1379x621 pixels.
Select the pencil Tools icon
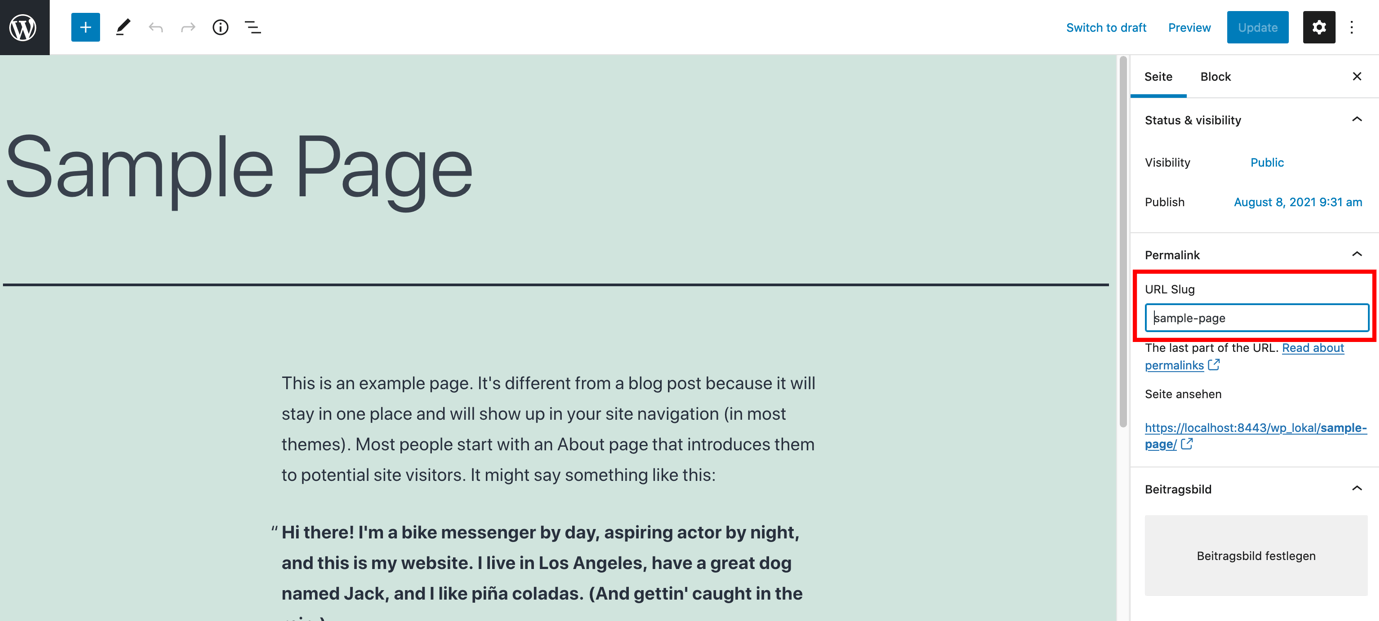point(123,27)
